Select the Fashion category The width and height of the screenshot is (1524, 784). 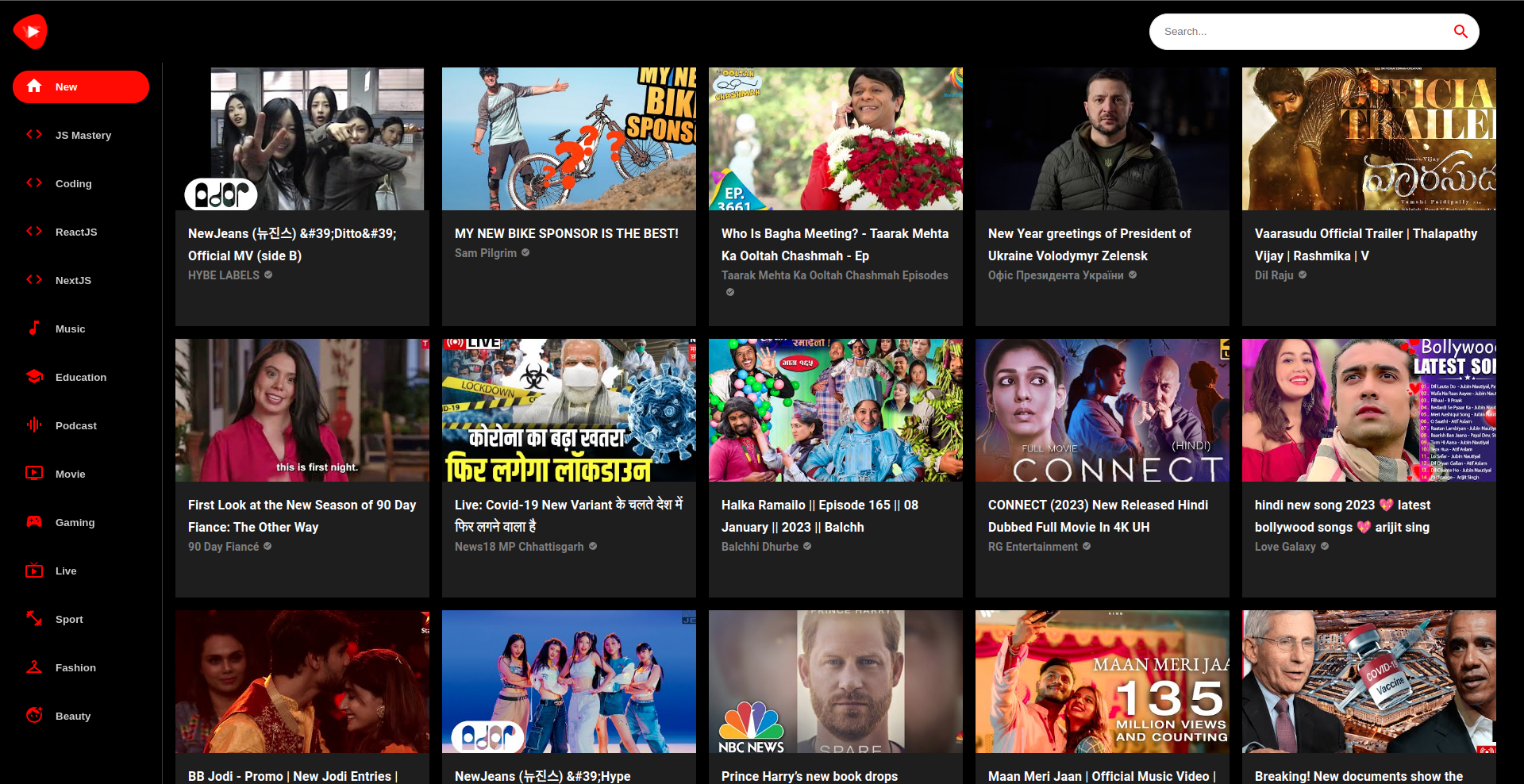(81, 667)
